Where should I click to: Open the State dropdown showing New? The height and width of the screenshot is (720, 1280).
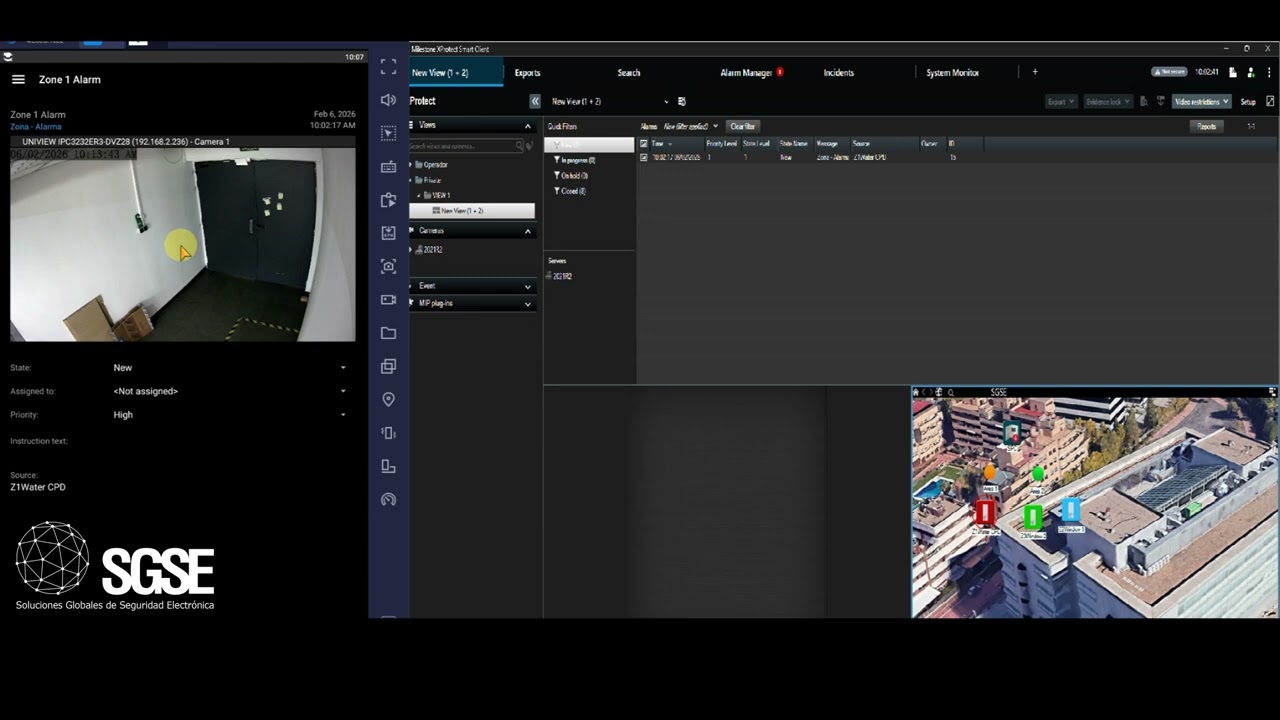click(230, 368)
